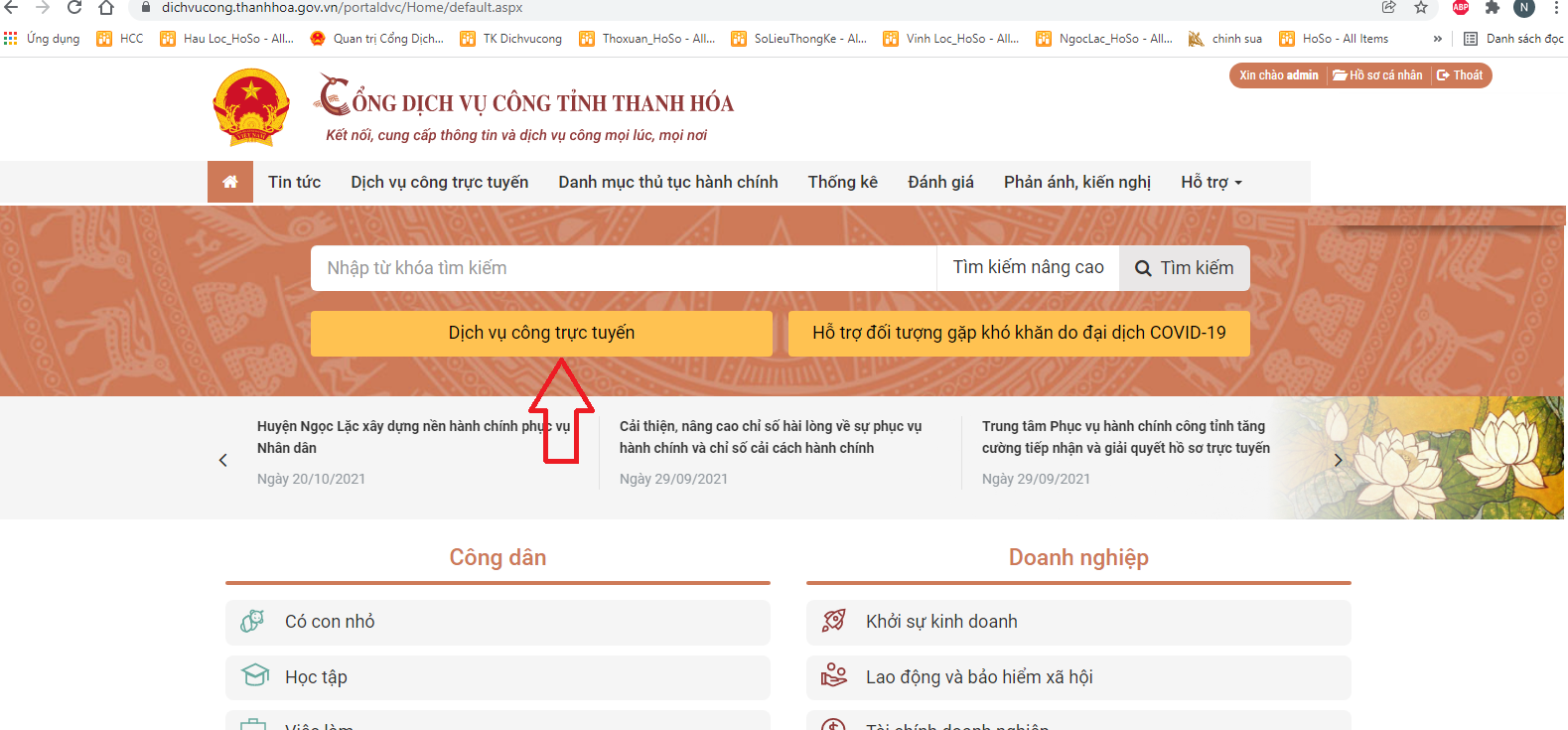Click the AdBlock Plus extension icon
The width and height of the screenshot is (1568, 730).
point(1461,8)
